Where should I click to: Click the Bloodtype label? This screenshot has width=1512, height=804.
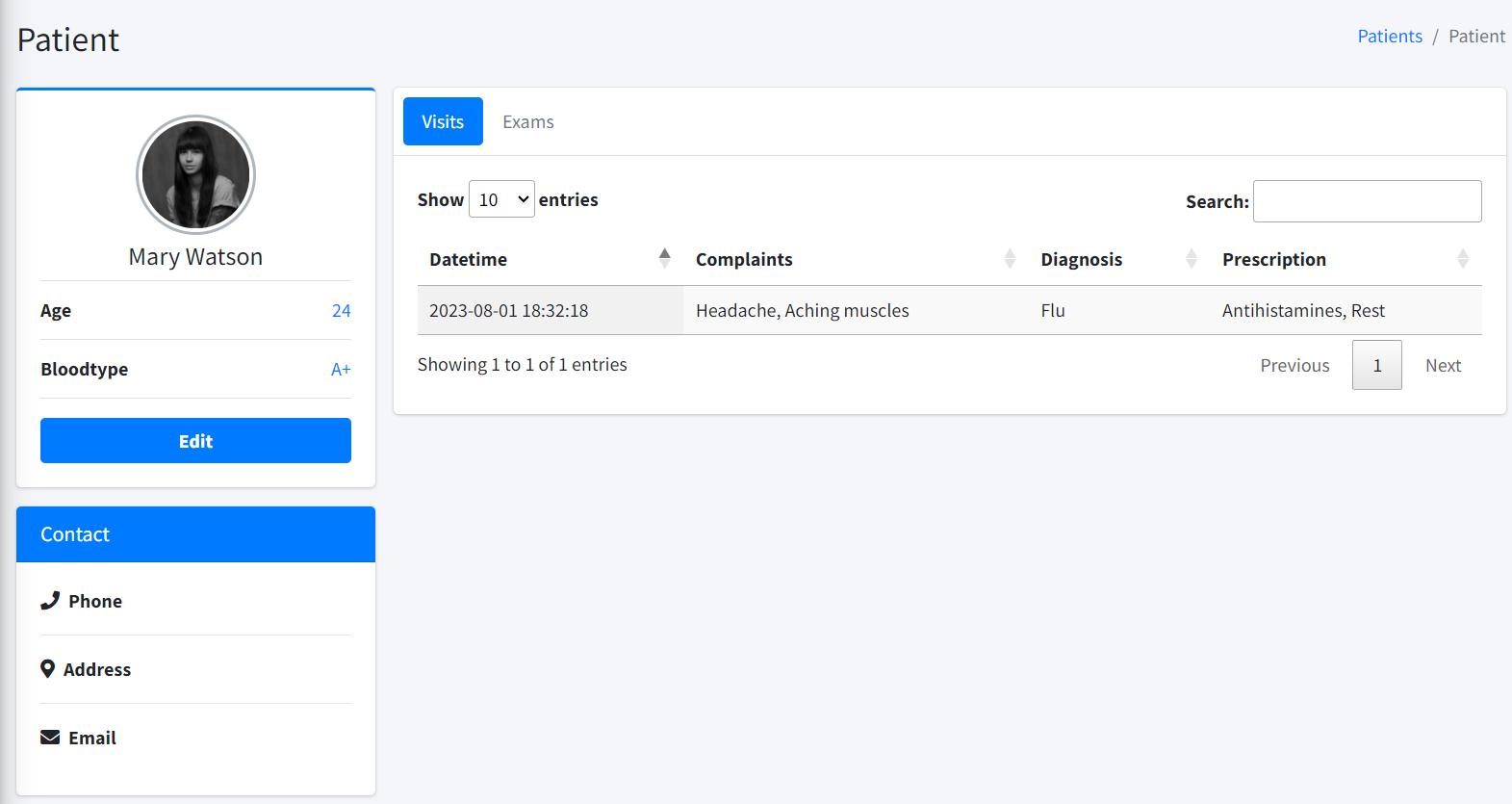coord(85,369)
